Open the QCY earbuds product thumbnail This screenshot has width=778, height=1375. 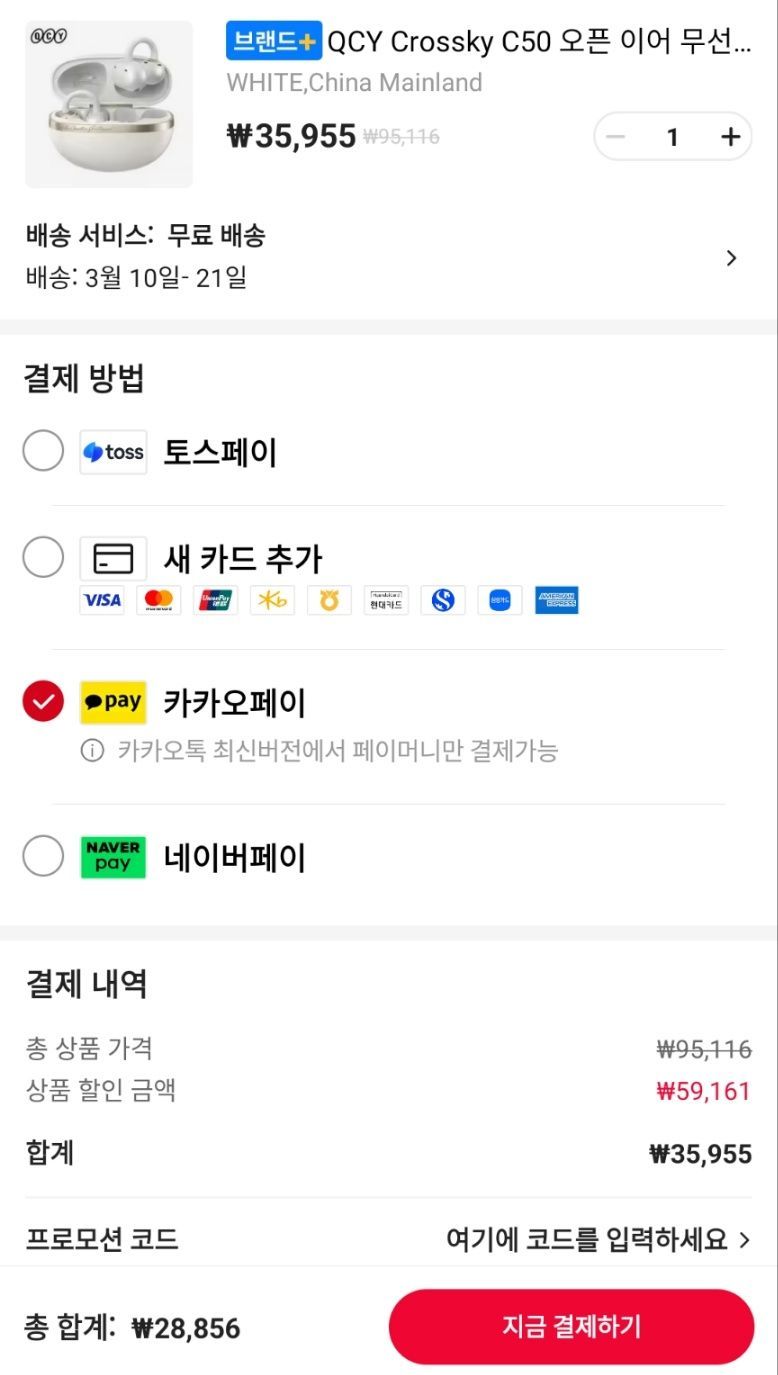109,104
